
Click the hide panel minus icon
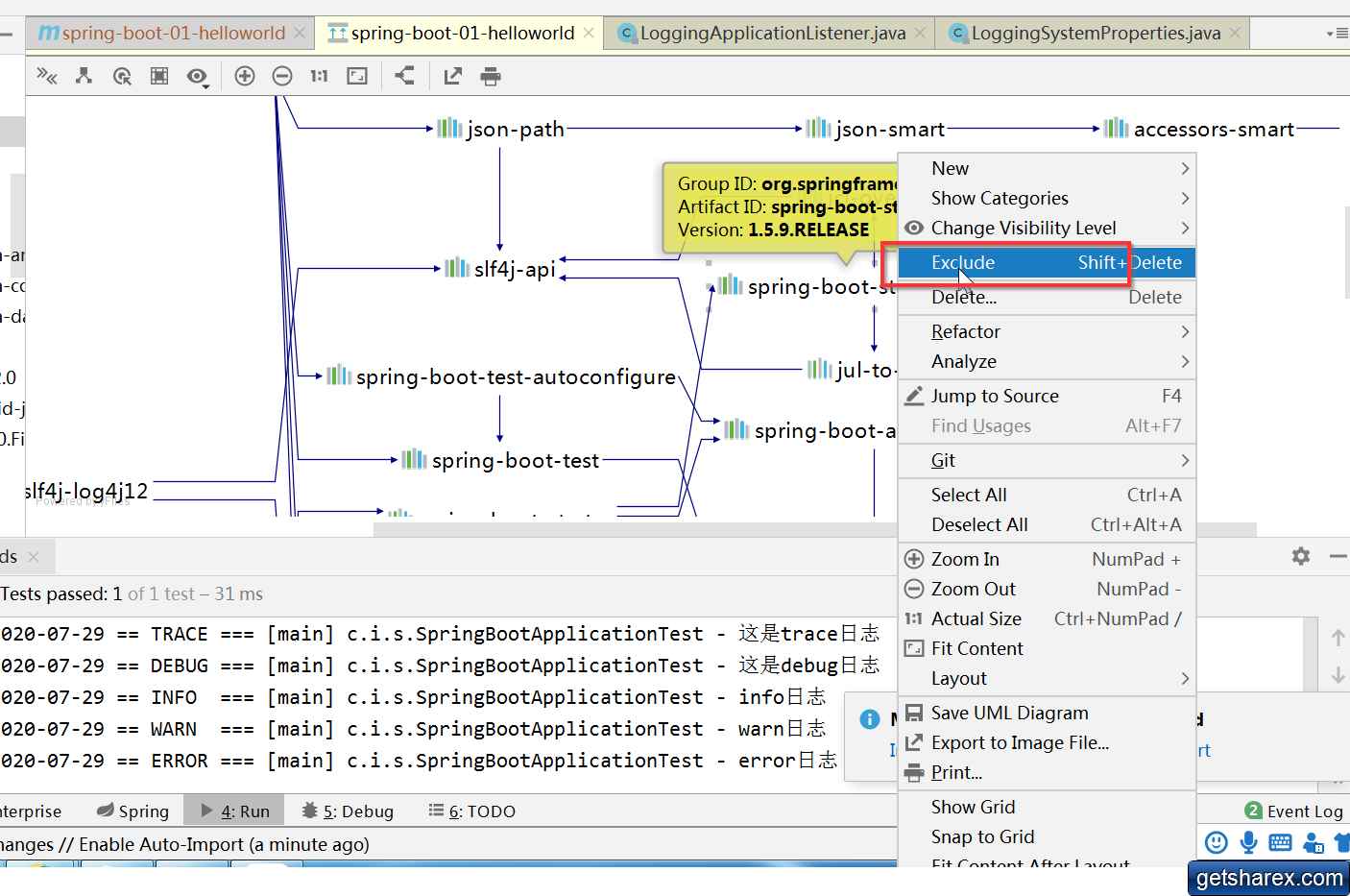[1338, 556]
